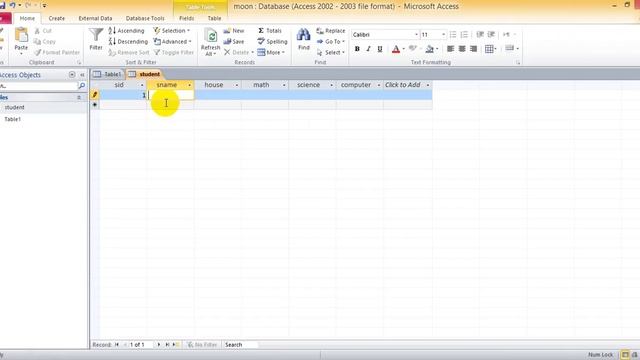Screen dimensions: 640x360
Task: Go to first record arrow
Action: tap(117, 345)
